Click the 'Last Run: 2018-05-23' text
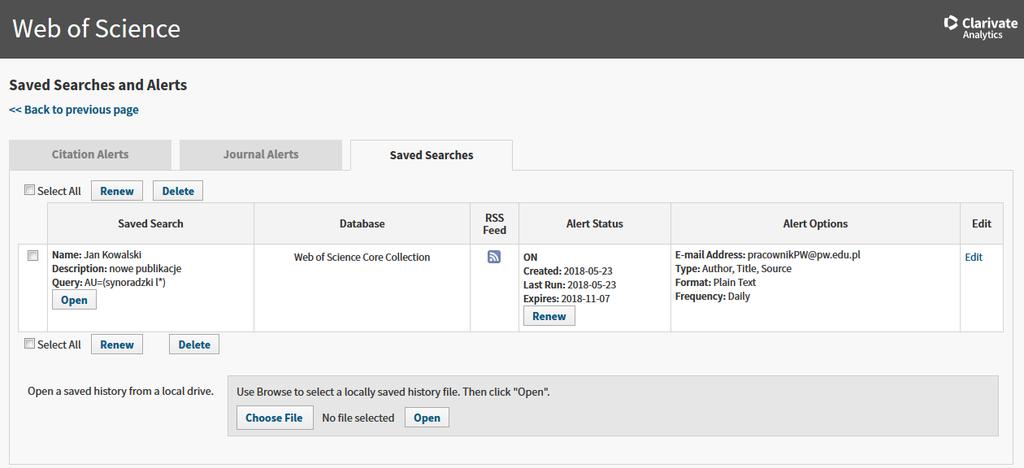 [569, 285]
